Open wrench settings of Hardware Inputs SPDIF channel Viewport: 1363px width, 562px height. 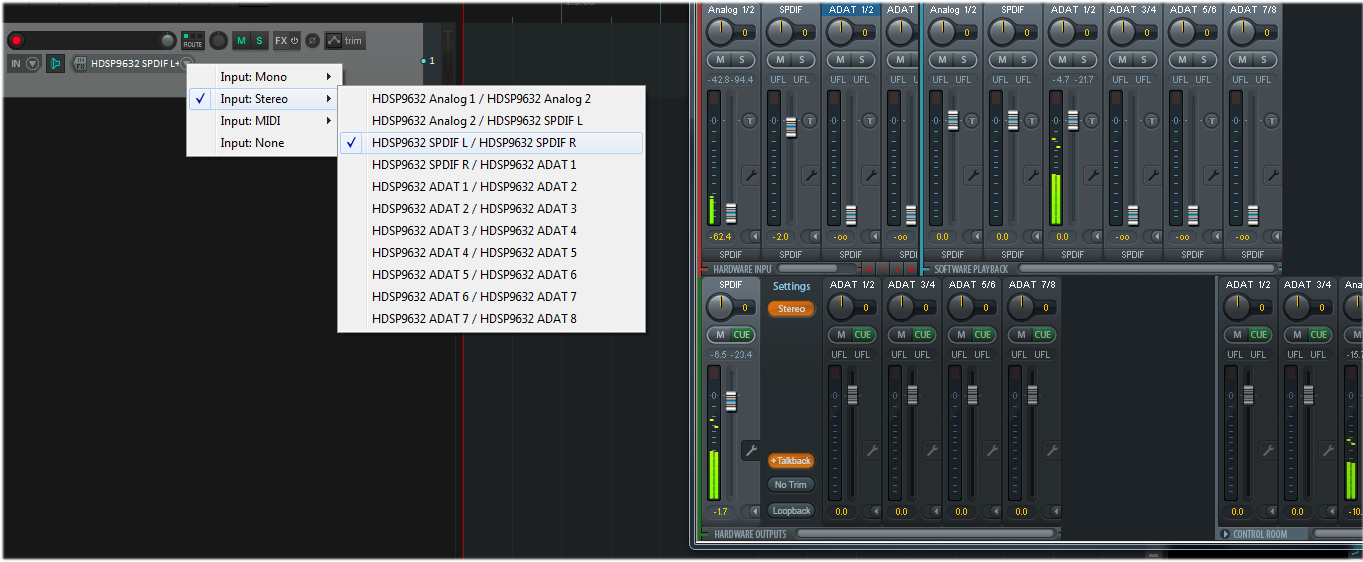tap(810, 175)
